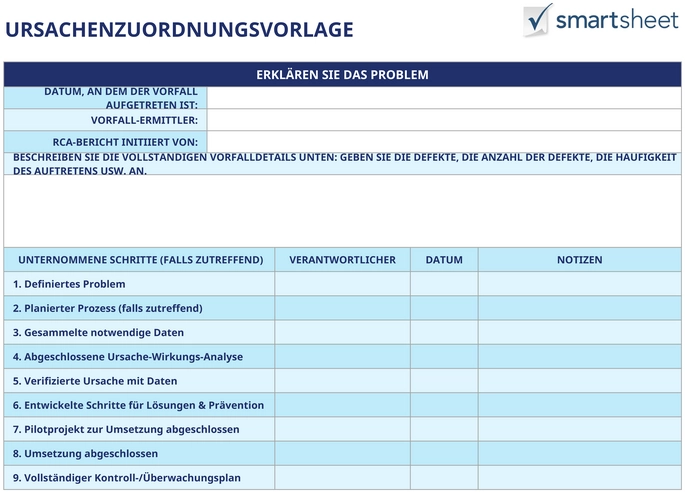Click Notizen cell for Definiertes Problem

(x=580, y=284)
